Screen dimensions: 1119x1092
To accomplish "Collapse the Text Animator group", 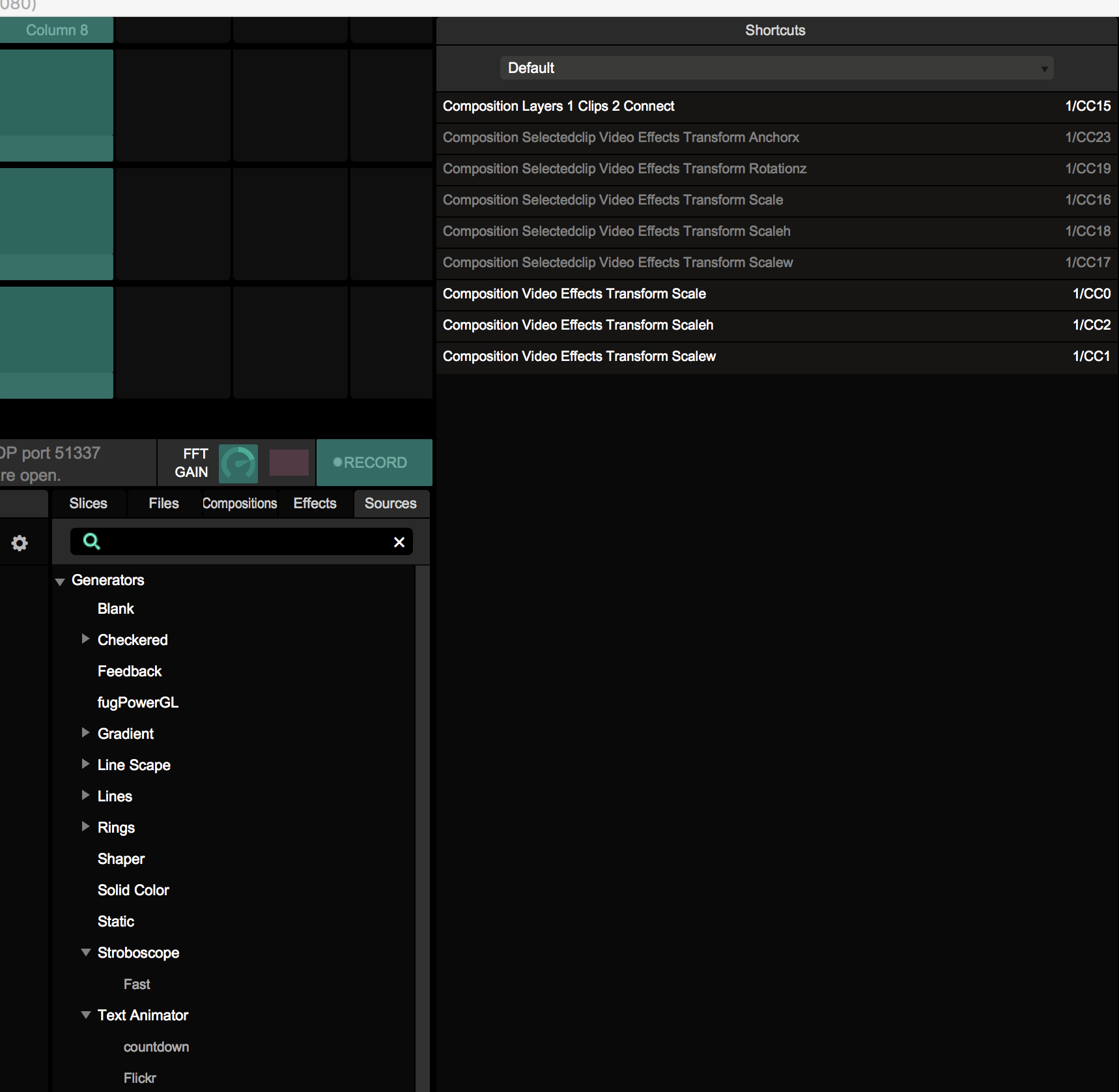I will point(85,1015).
